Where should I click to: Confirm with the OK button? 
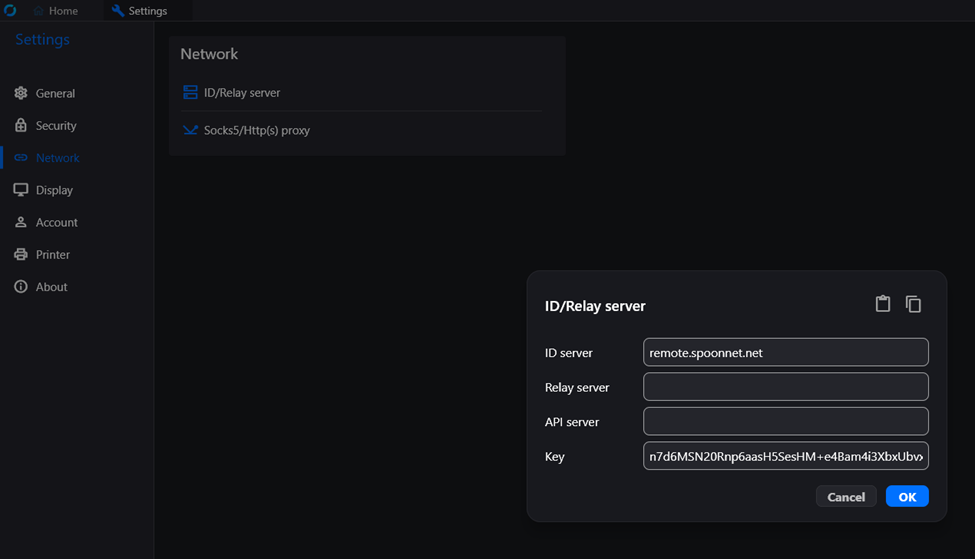tap(907, 496)
